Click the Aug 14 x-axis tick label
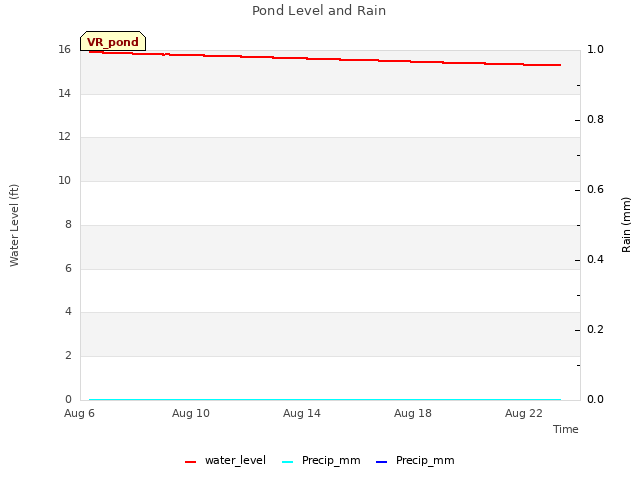Screen dimensions: 640x480 point(302,413)
